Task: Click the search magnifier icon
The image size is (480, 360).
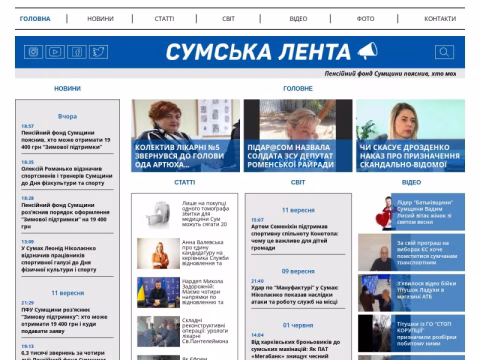Action: pyautogui.click(x=444, y=52)
